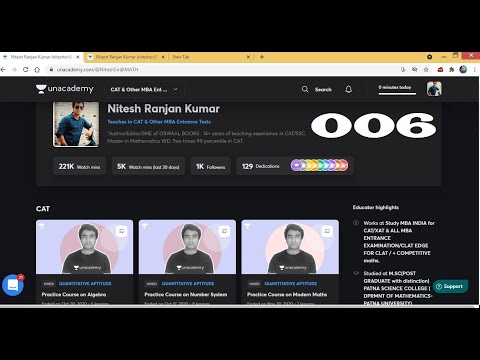Open the Chrome three-dot menu

474,70
